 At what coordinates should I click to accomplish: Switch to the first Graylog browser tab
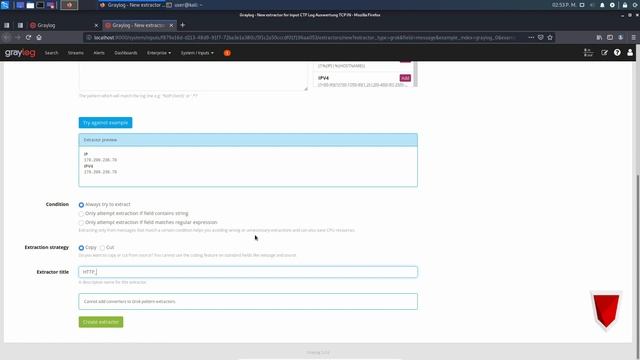click(64, 25)
